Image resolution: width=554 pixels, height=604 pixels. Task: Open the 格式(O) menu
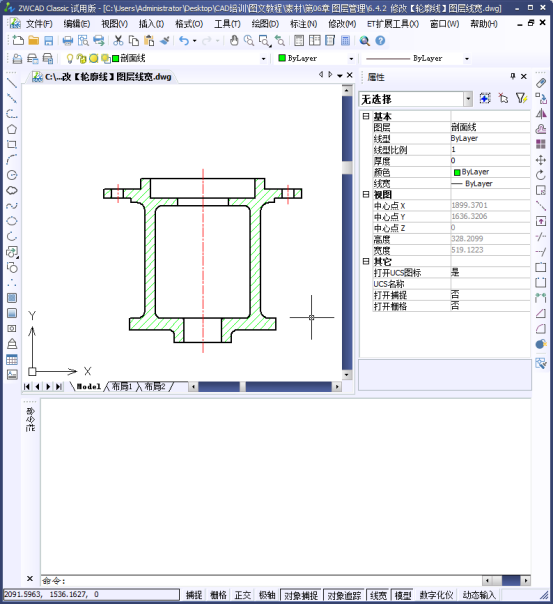pyautogui.click(x=189, y=24)
